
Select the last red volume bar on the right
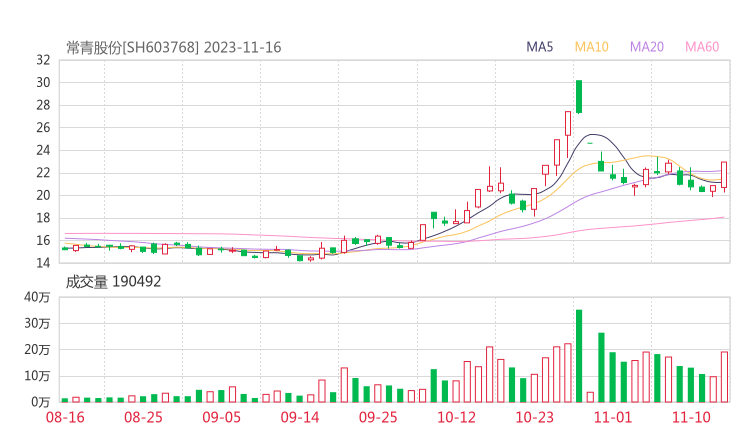[x=724, y=377]
